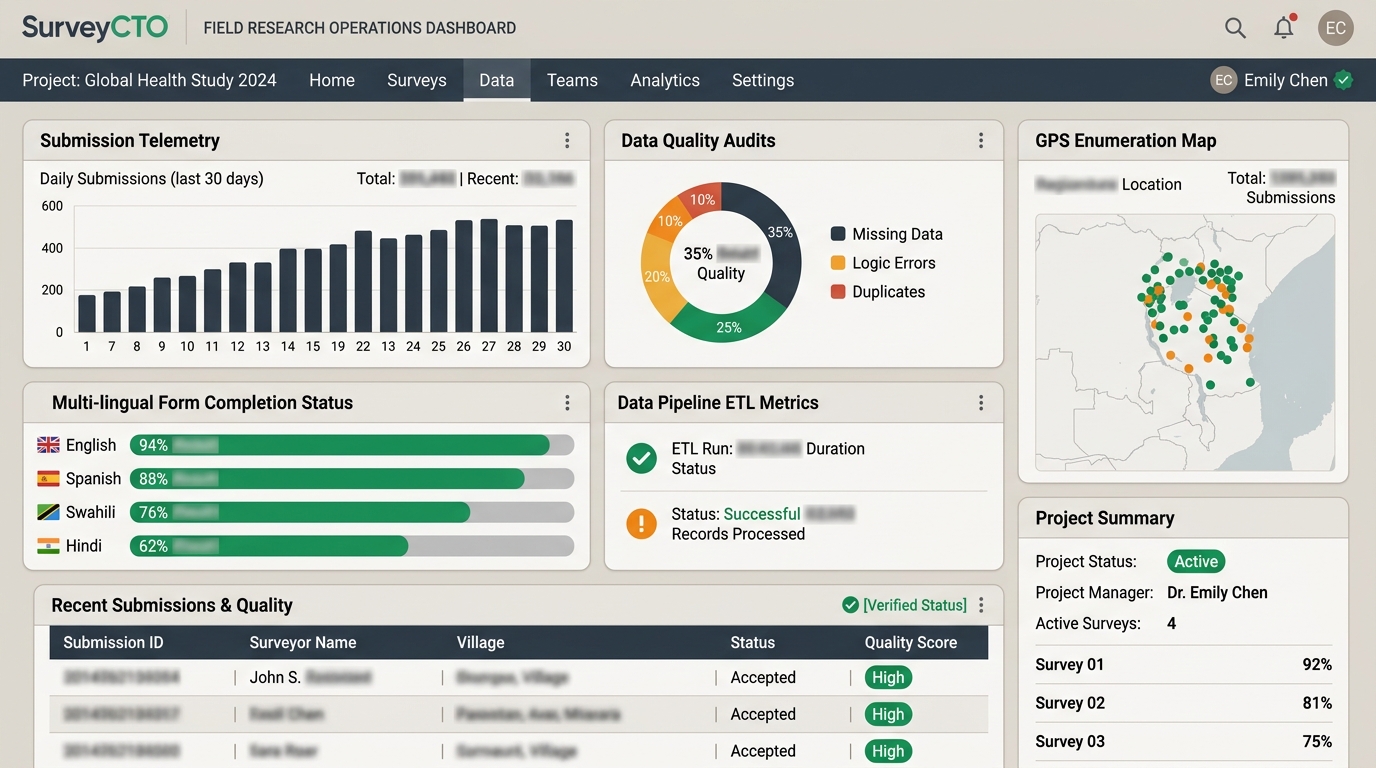Open the Multi-lingual Form Completion Status options menu
Viewport: 1376px width, 768px height.
point(567,403)
